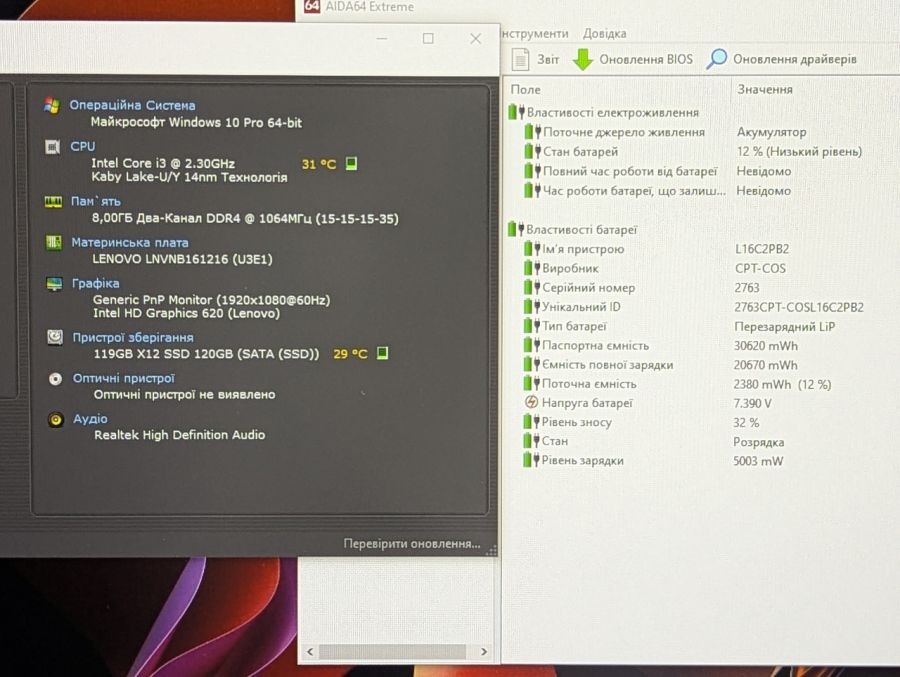Open the Материнська плата section link
Image resolution: width=900 pixels, height=677 pixels.
coord(130,243)
